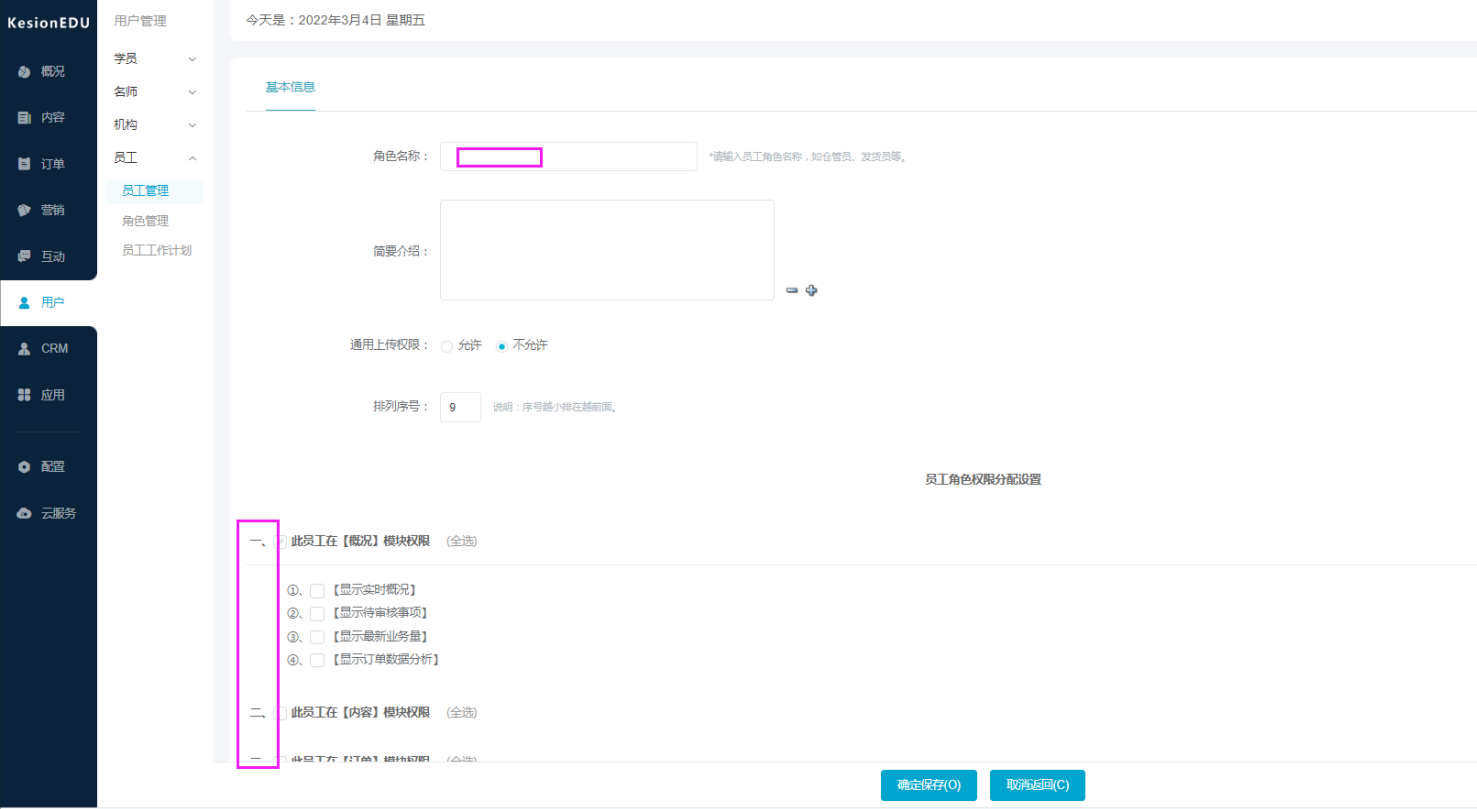The width and height of the screenshot is (1477, 809).
Task: Open the 订单 orders sidebar icon
Action: coord(24,163)
